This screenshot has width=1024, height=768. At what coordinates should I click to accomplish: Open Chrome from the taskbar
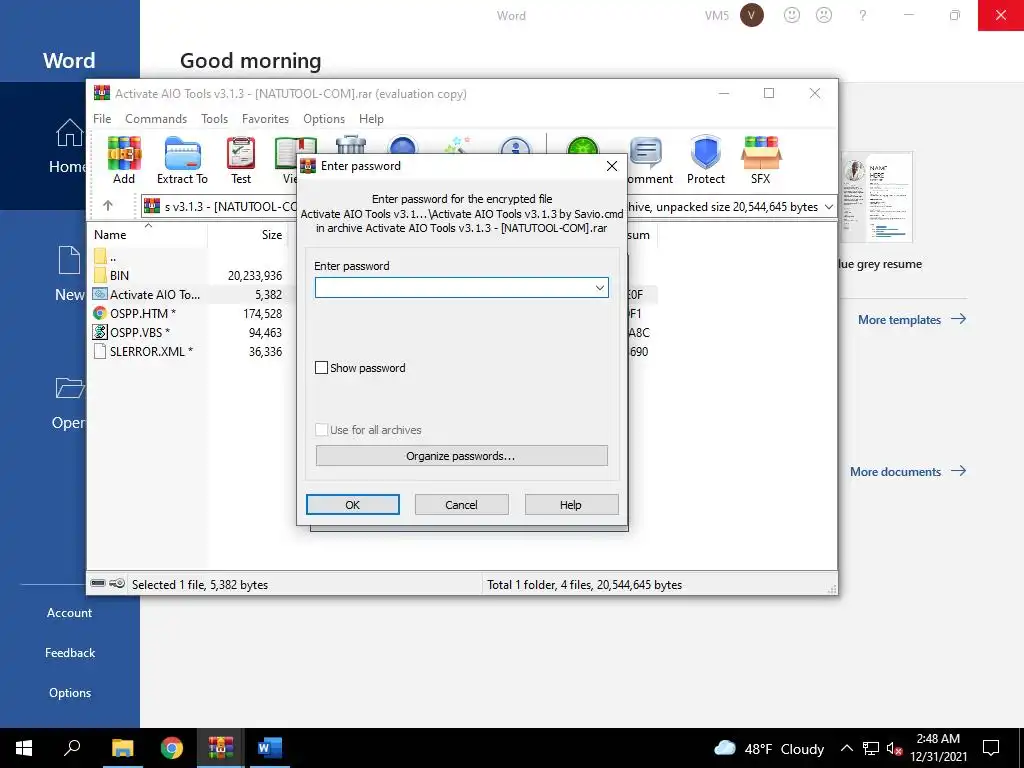coord(172,748)
